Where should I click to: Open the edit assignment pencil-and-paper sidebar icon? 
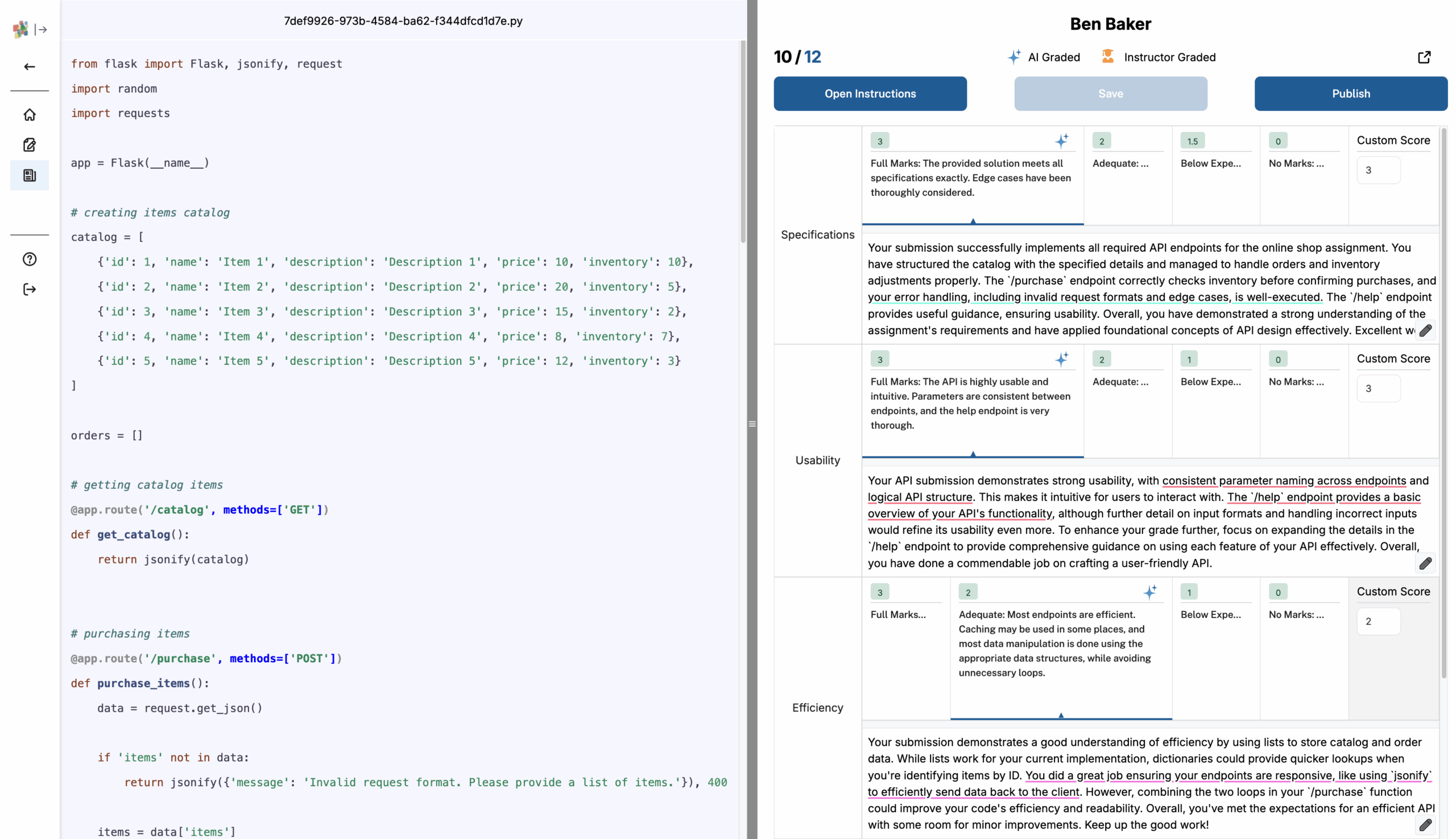pos(30,144)
